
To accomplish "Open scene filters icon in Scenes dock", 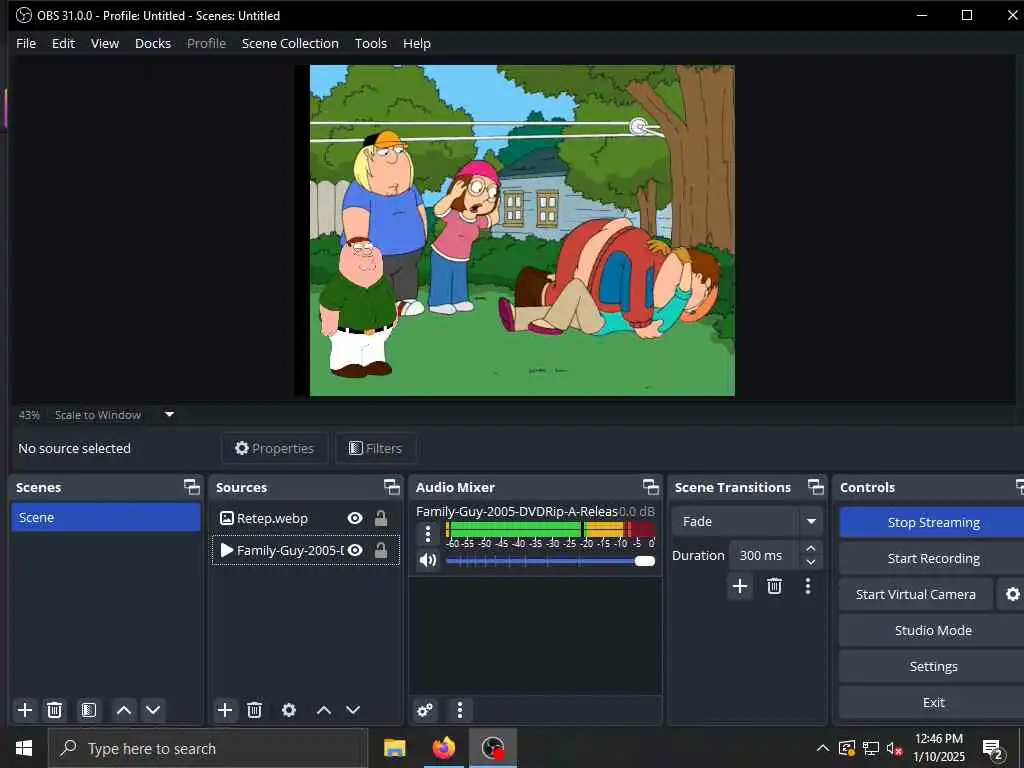I will point(89,710).
